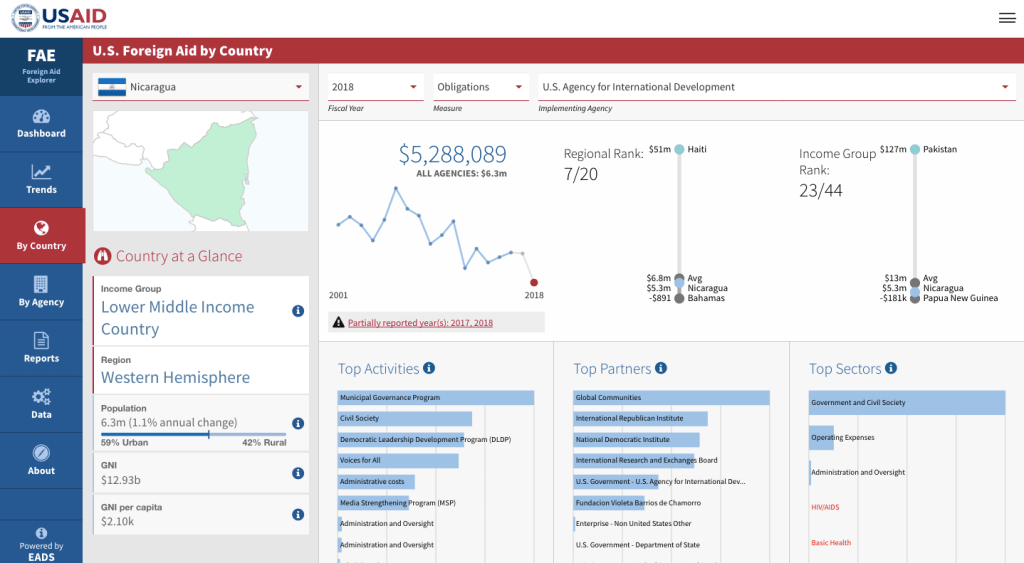This screenshot has height=563, width=1024.
Task: Open the By Agency section
Action: [x=41, y=292]
